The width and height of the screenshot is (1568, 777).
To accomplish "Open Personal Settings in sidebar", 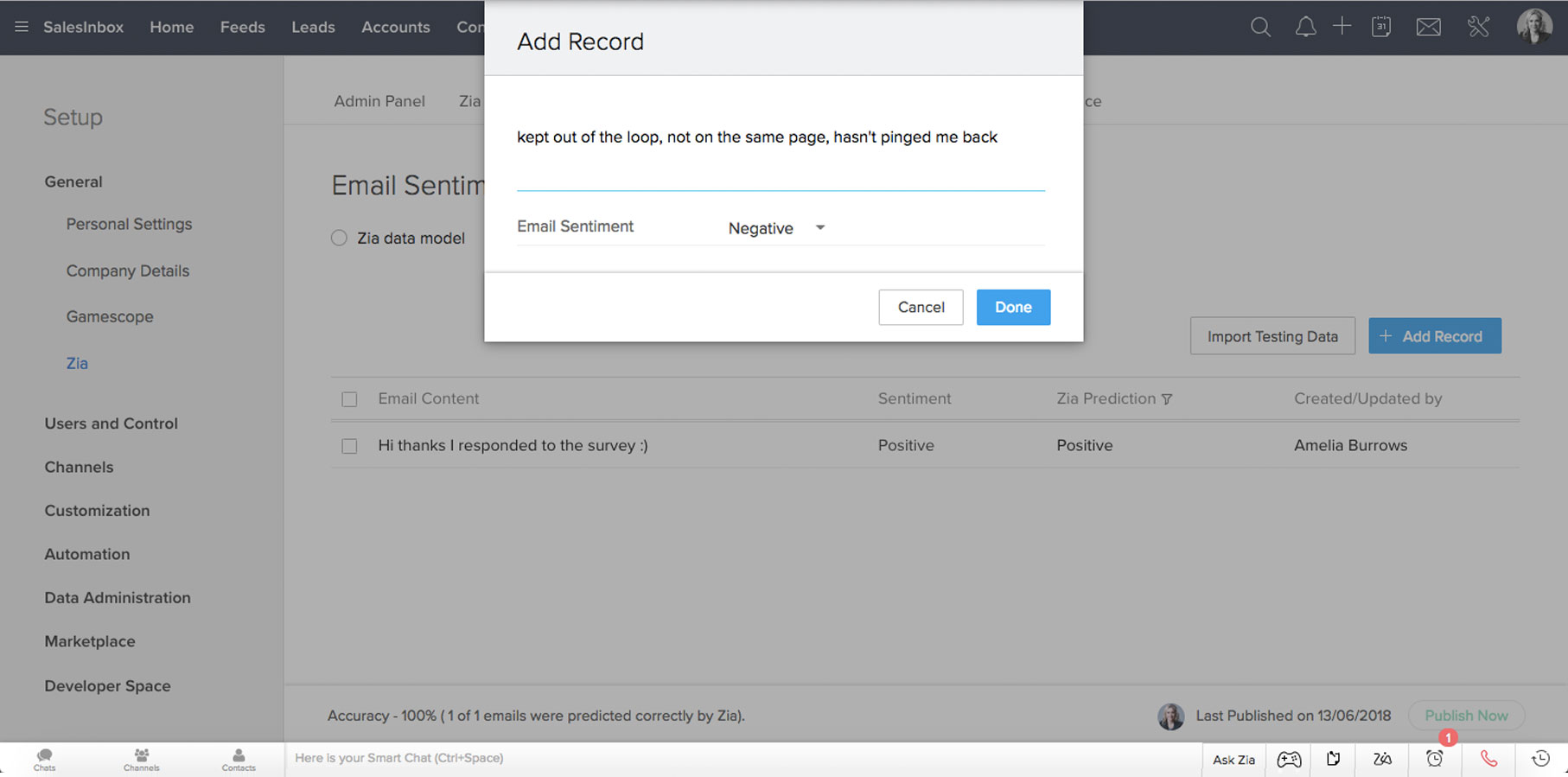I will (x=130, y=224).
